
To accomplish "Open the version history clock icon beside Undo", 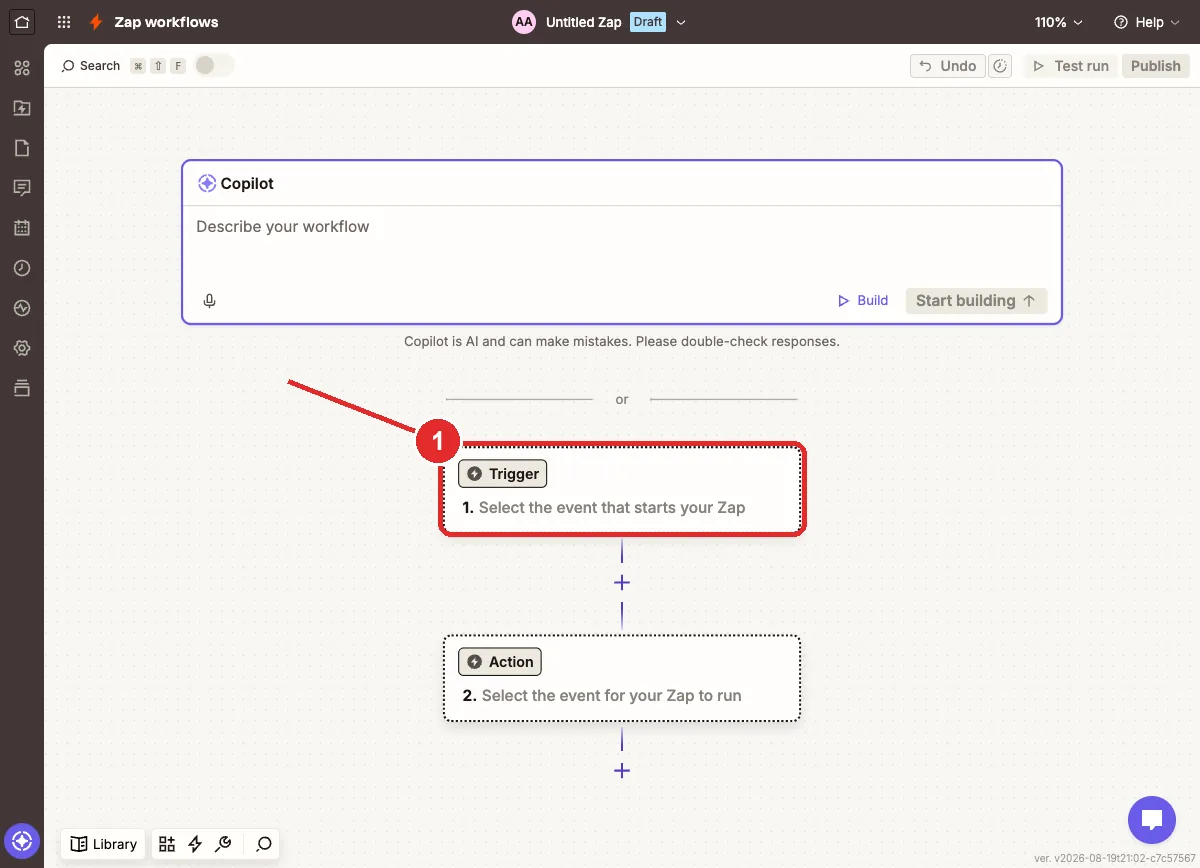I will [1000, 66].
